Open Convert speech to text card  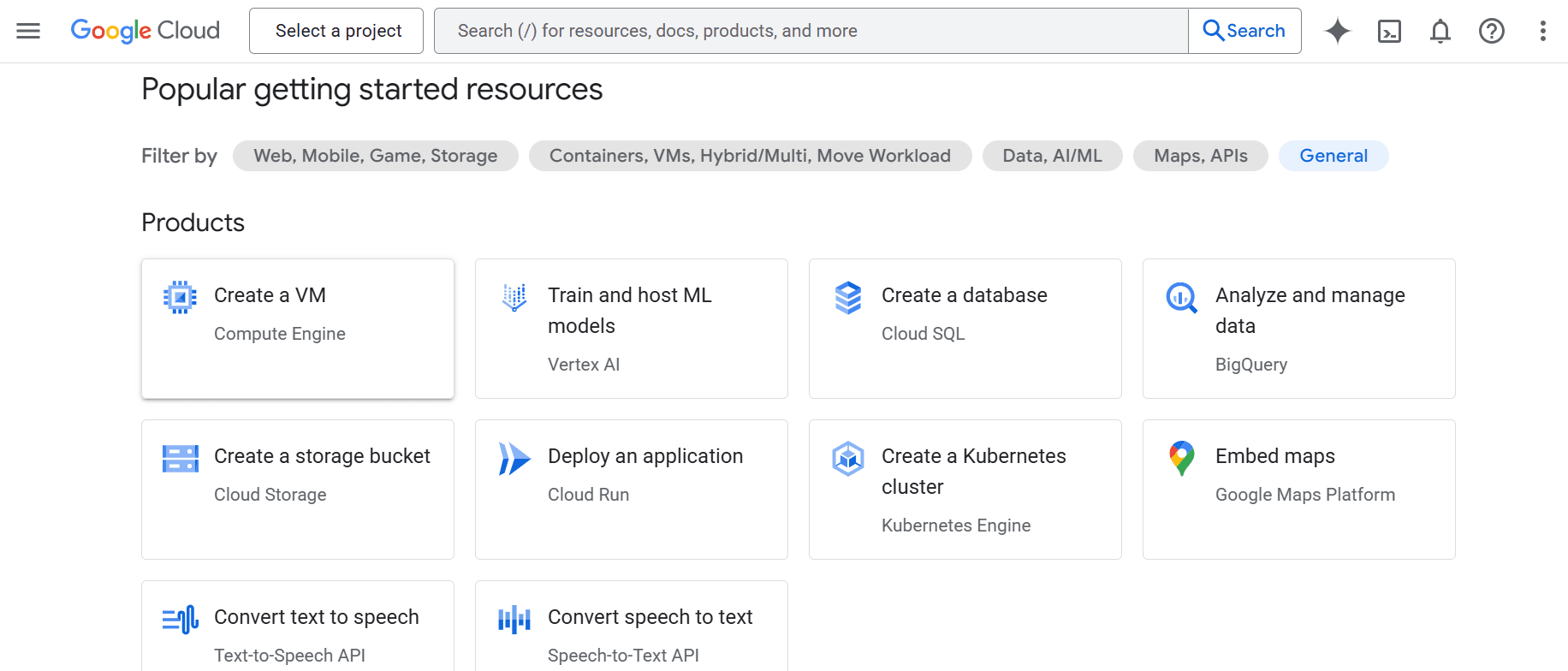[x=632, y=626]
